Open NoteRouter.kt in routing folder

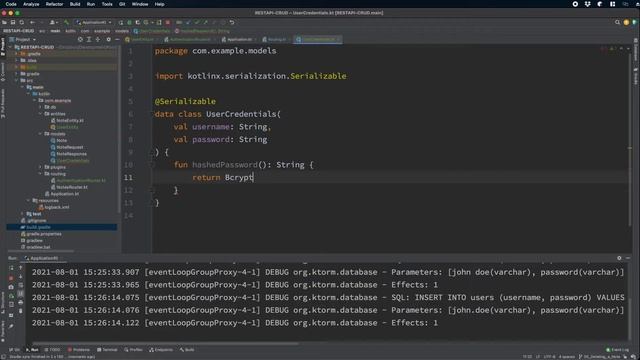[69, 187]
